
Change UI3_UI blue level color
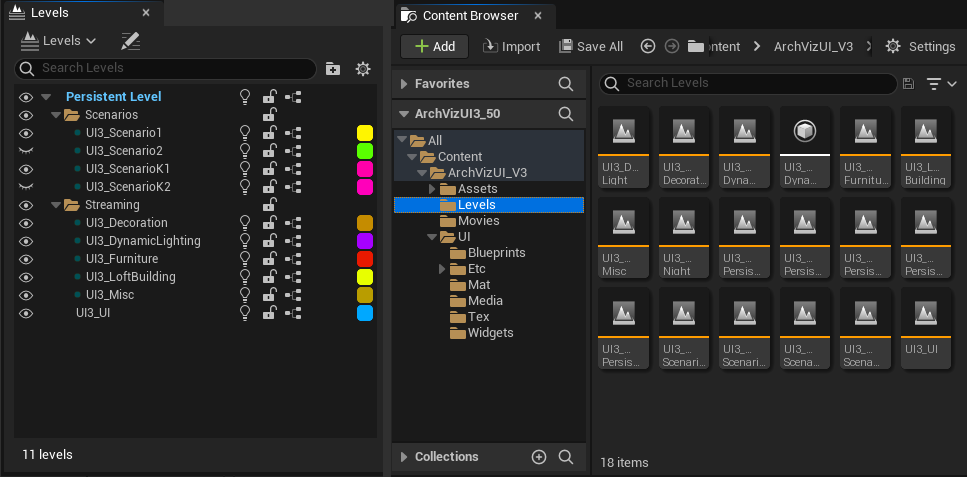(365, 313)
